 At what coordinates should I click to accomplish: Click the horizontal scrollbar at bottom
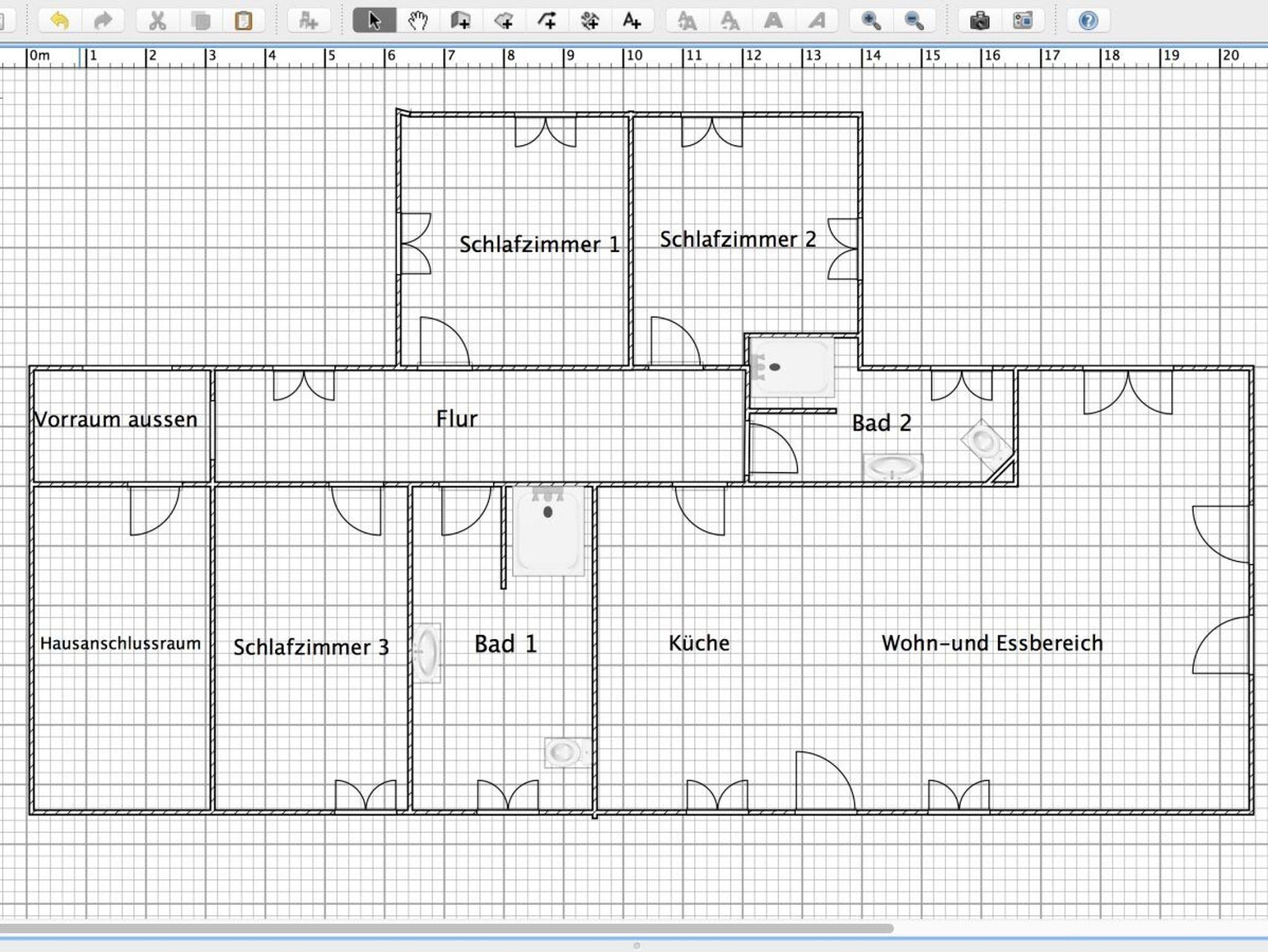point(446,928)
